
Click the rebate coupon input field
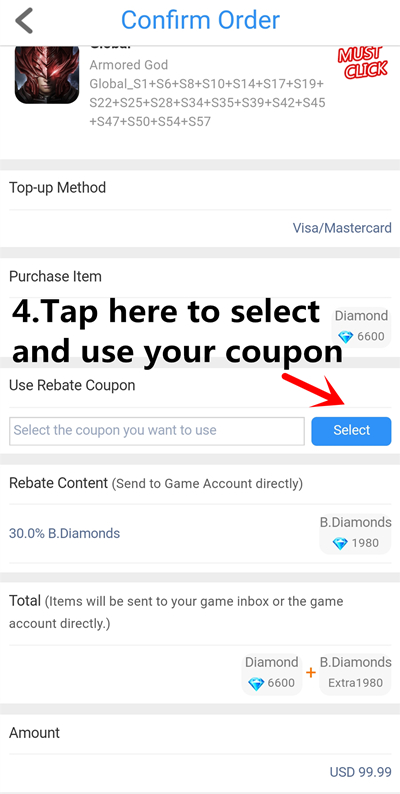pyautogui.click(x=157, y=431)
